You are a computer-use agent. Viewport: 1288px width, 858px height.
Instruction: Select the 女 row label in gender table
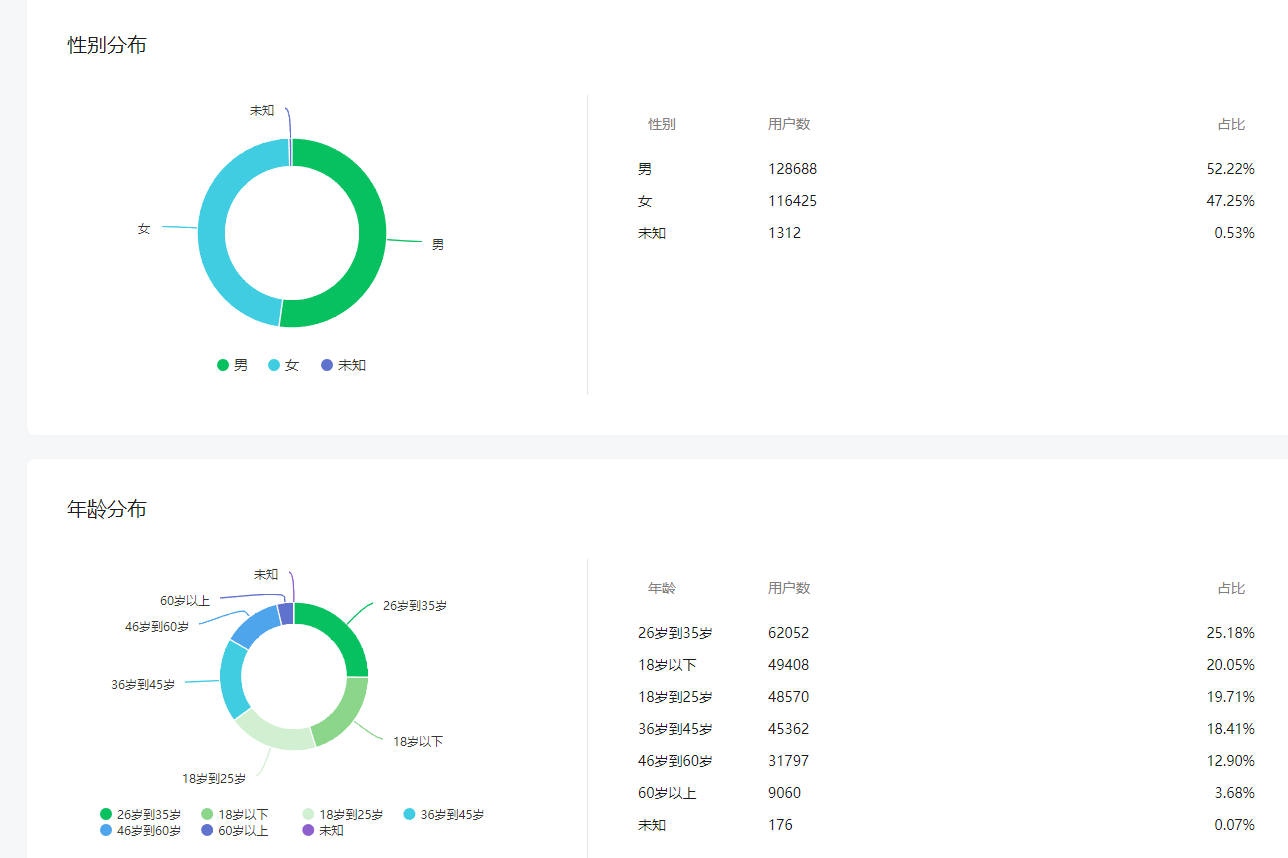[645, 201]
